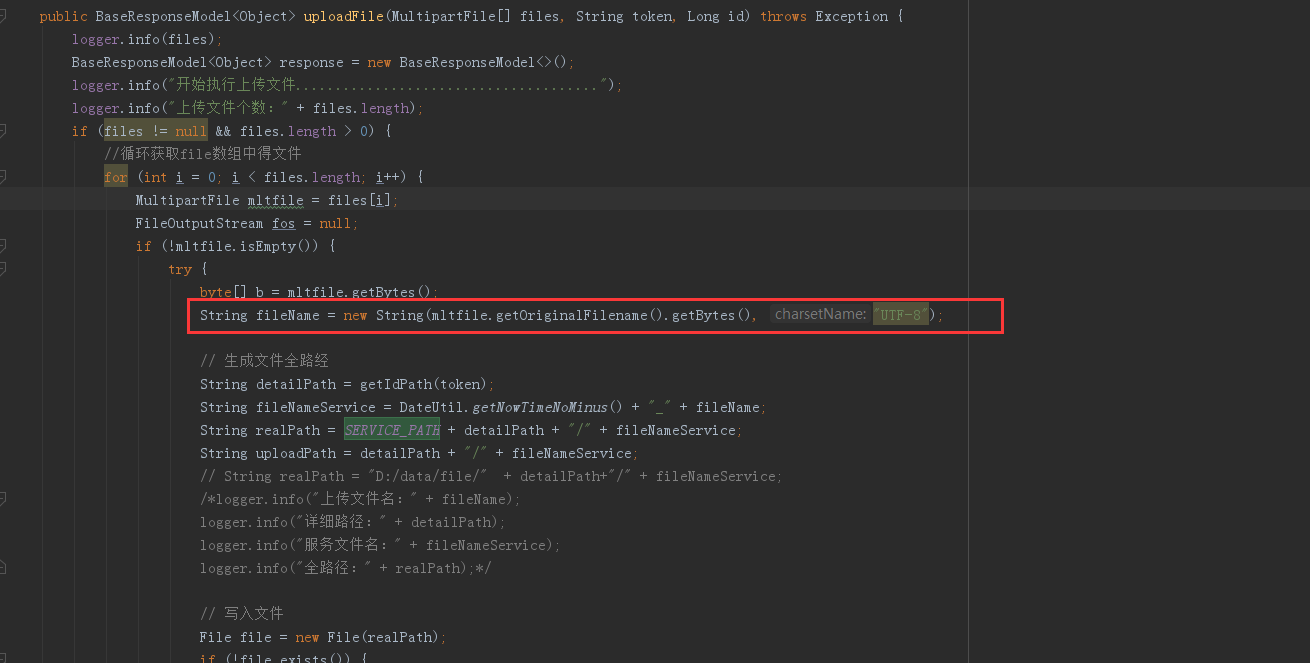The width and height of the screenshot is (1310, 663).
Task: Fold the '/*logger.info' block comment start marker
Action: tap(3, 499)
